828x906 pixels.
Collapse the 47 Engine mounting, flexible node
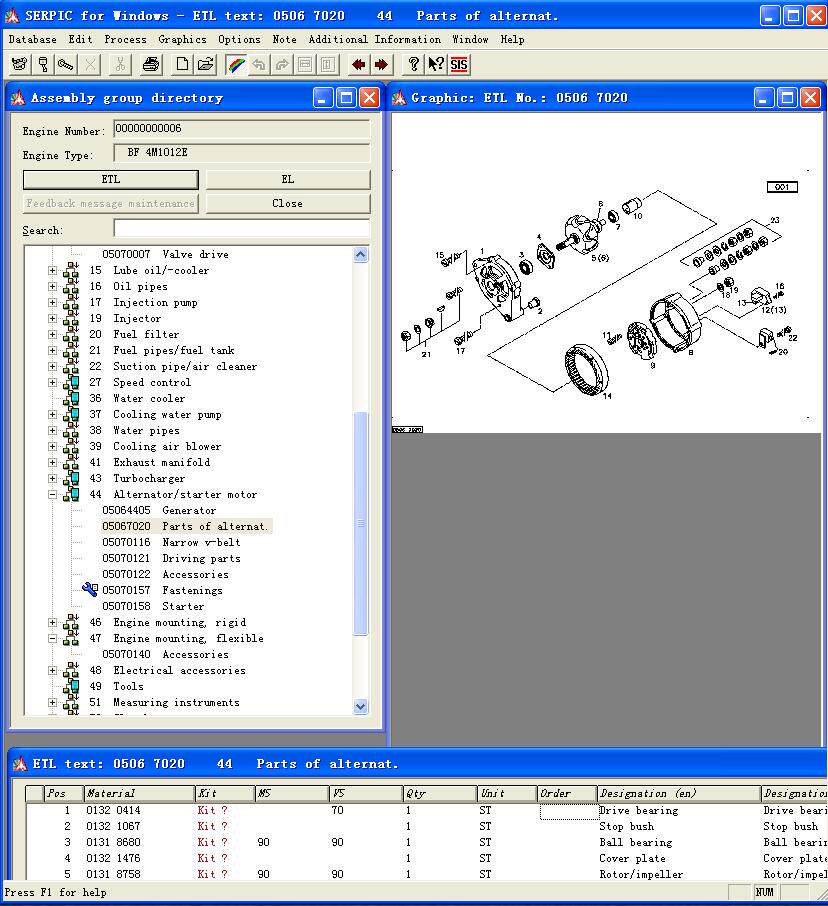[x=53, y=638]
